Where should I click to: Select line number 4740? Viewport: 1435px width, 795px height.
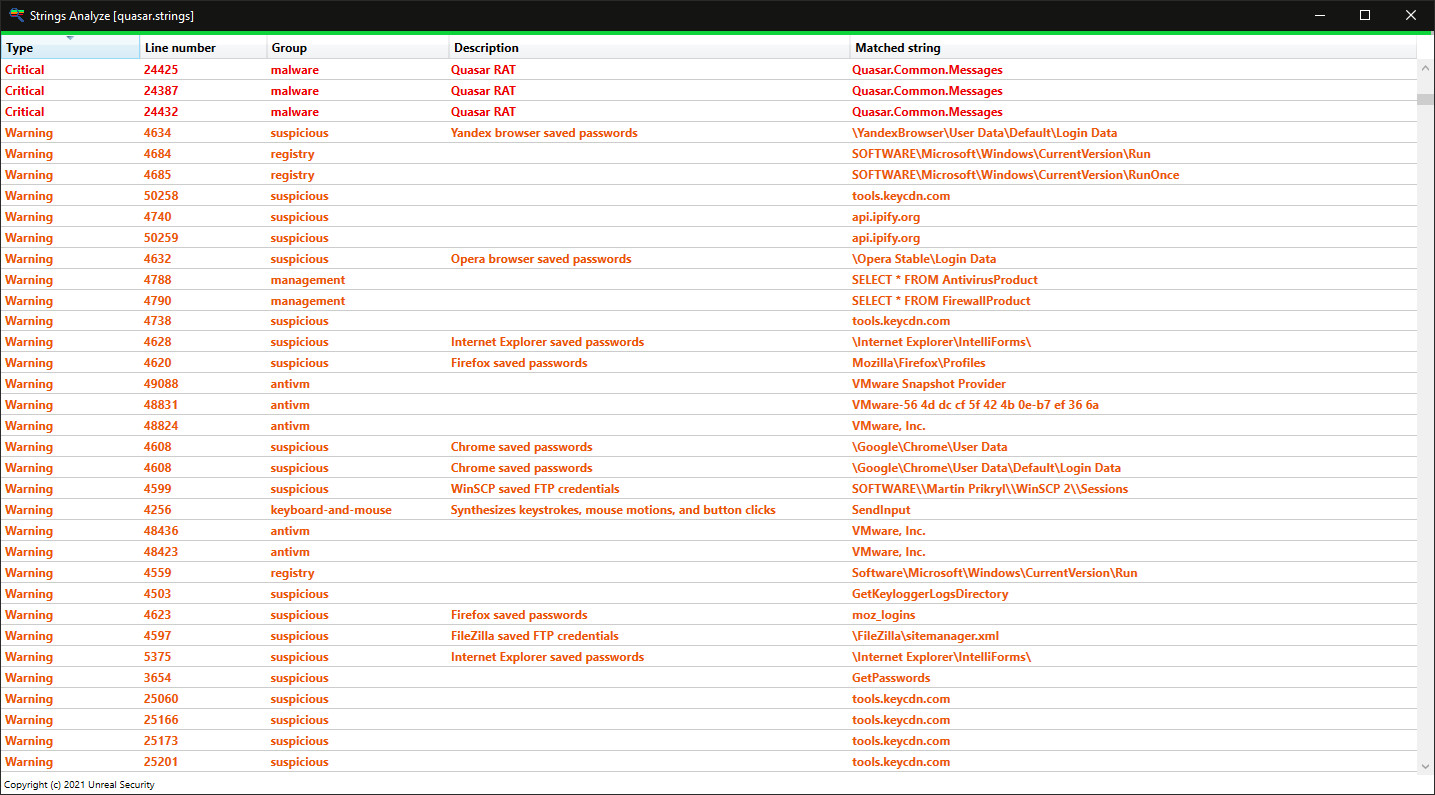pyautogui.click(x=157, y=217)
